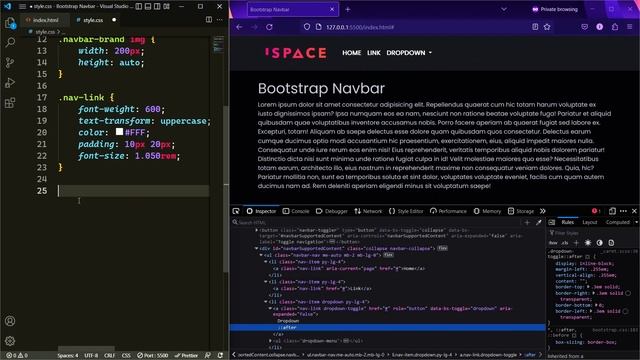Screen dimensions: 640x360
Task: Click the UTF-8 encoding status item
Action: click(x=91, y=356)
